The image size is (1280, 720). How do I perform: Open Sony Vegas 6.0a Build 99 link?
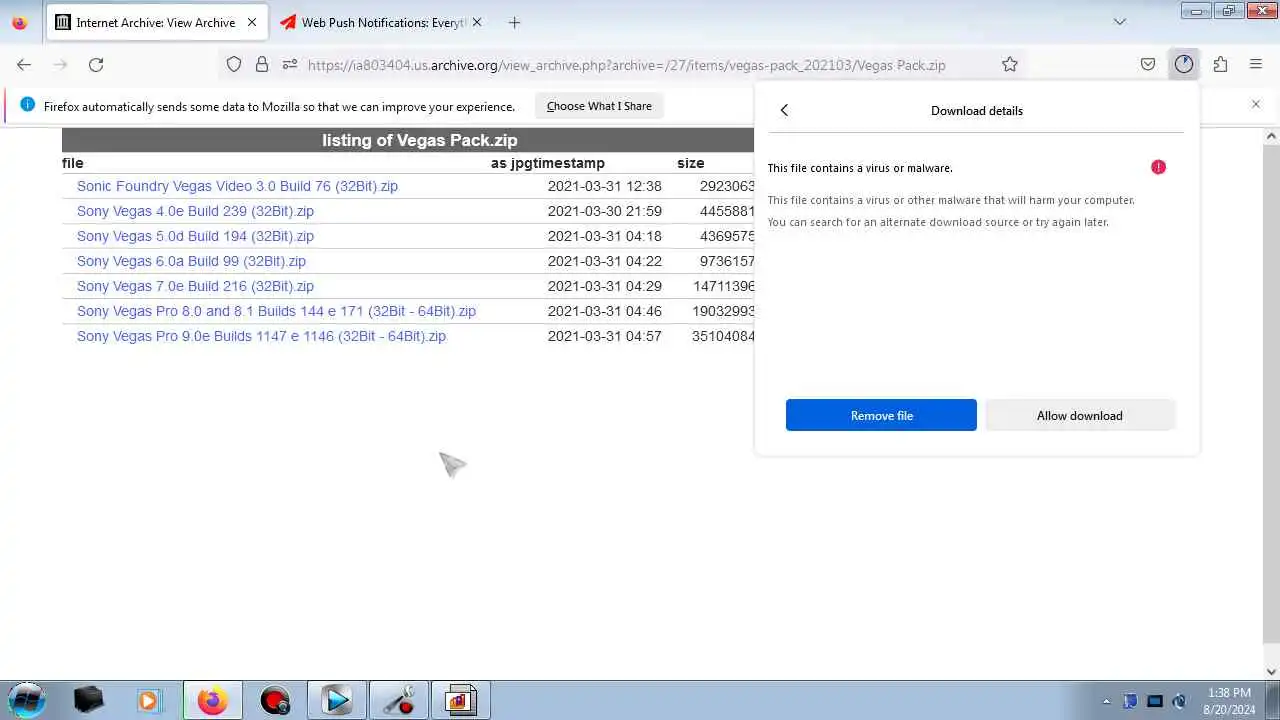pos(191,261)
